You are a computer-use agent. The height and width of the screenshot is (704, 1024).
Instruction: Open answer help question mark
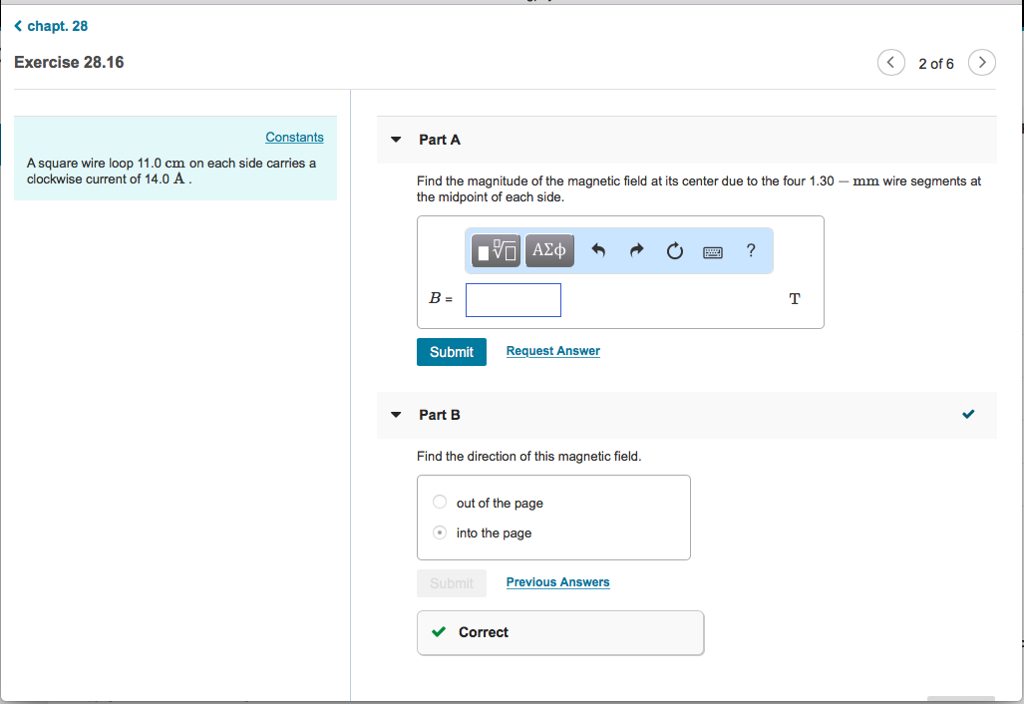coord(751,250)
